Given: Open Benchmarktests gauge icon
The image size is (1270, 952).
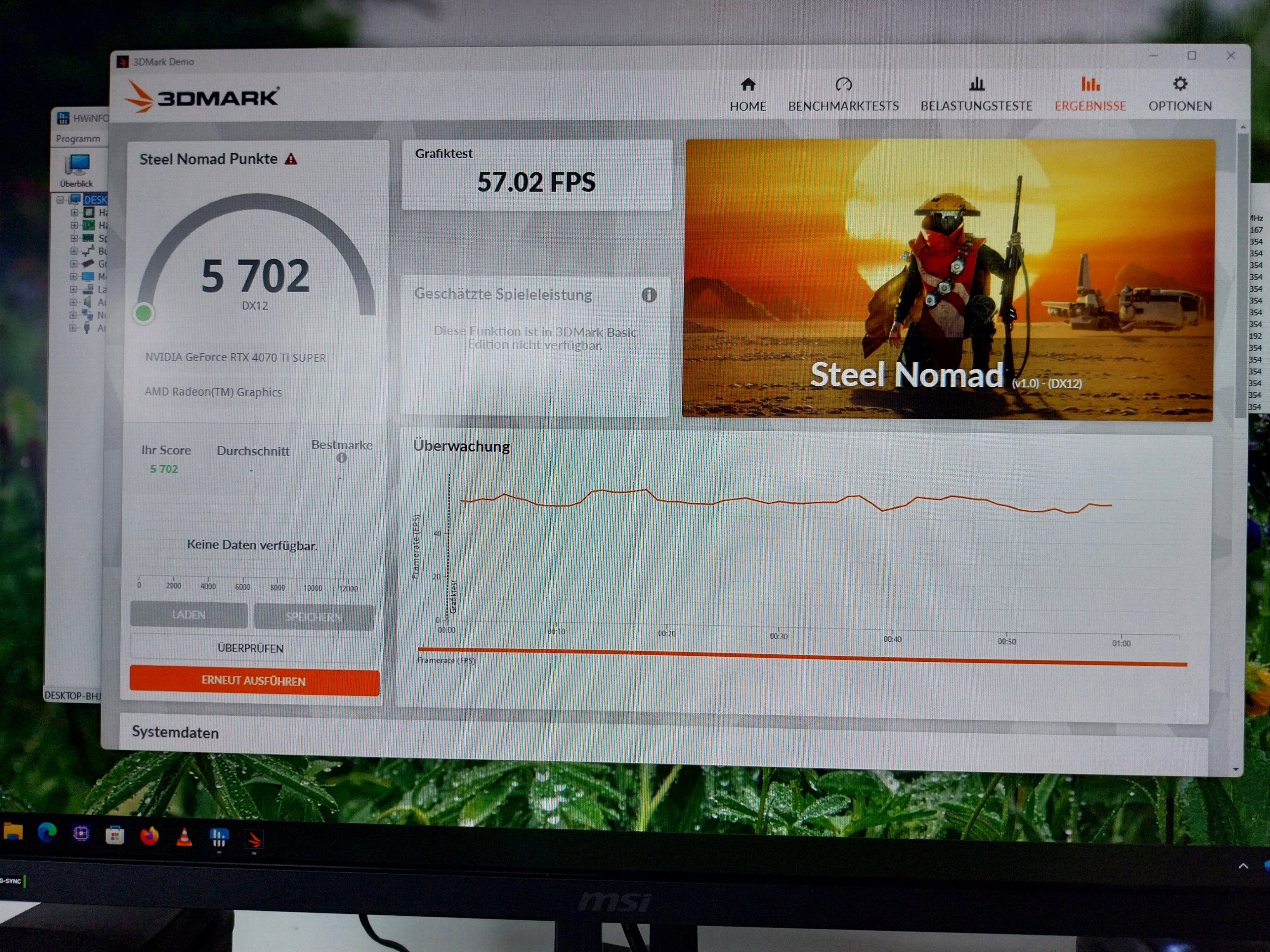Looking at the screenshot, I should (x=843, y=85).
